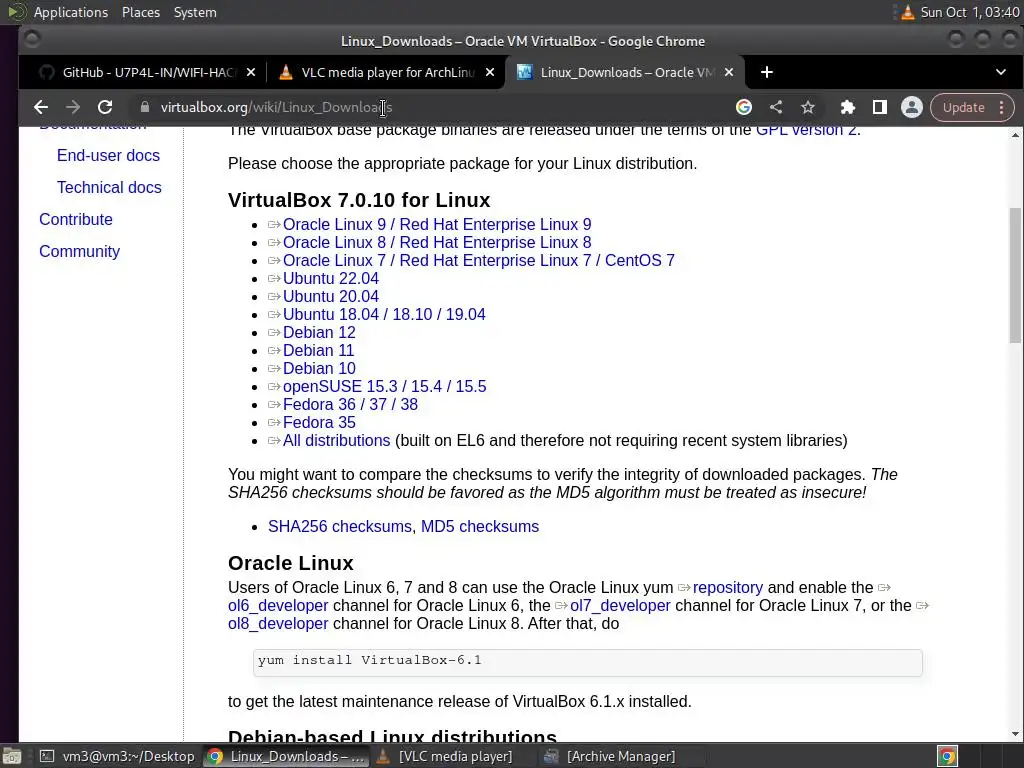The height and width of the screenshot is (768, 1024).
Task: Share this page using share icon
Action: [x=776, y=107]
